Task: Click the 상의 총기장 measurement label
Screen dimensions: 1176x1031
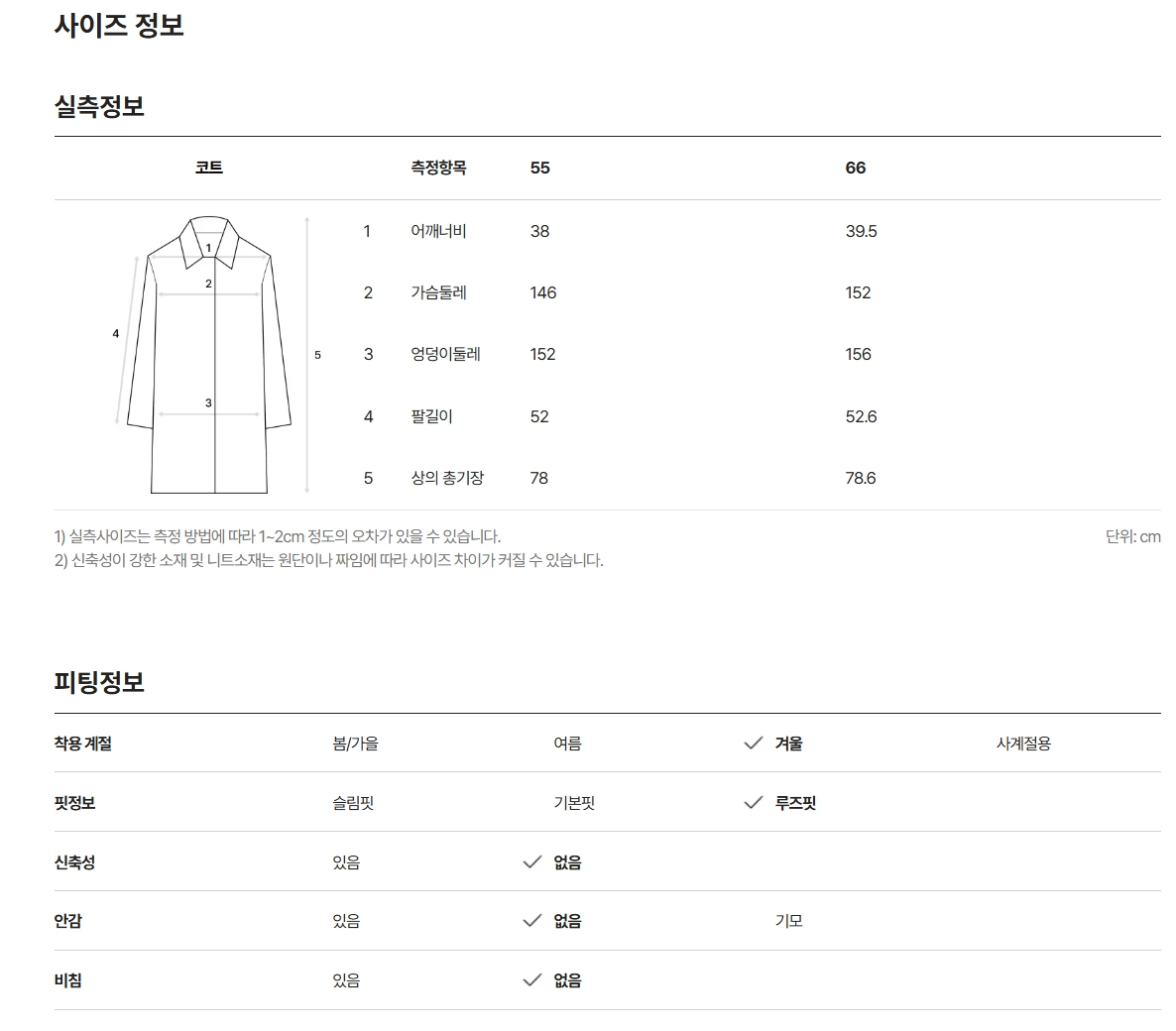Action: [448, 478]
